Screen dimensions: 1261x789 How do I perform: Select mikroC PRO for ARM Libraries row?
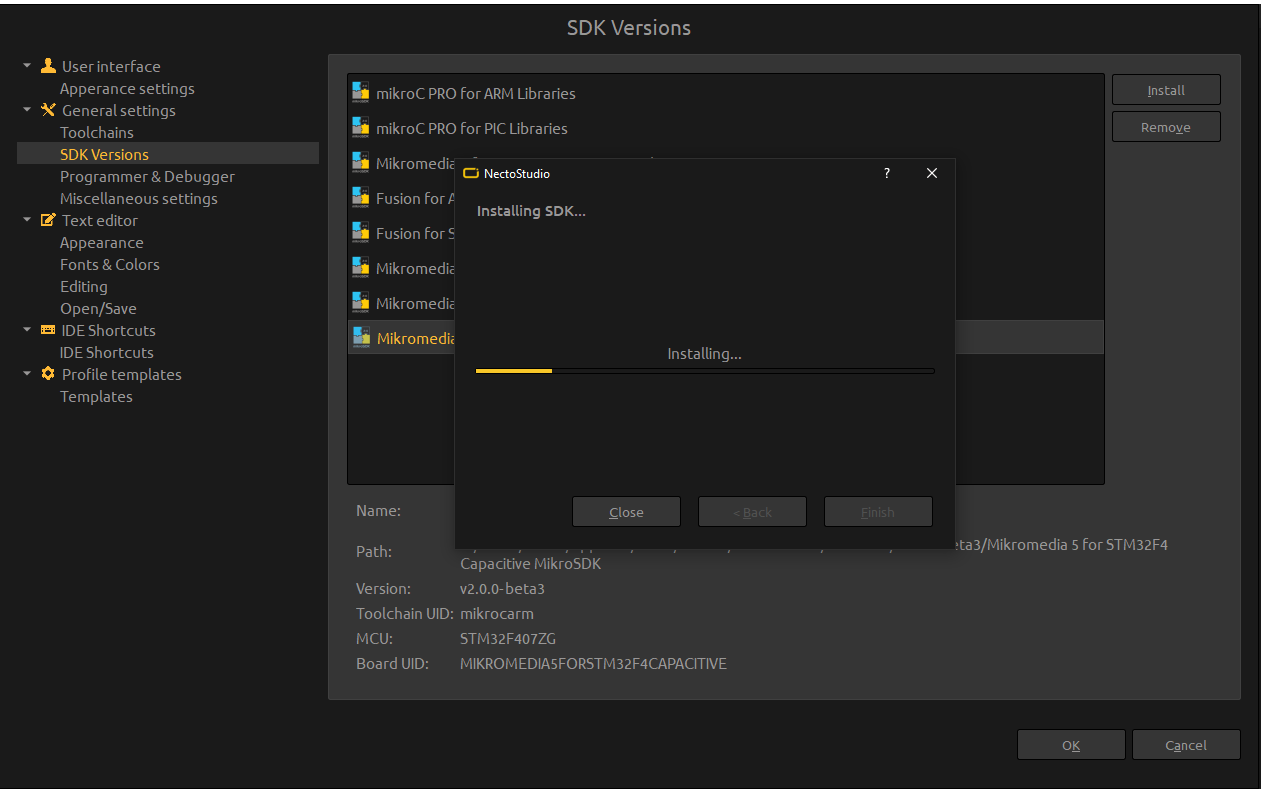[x=726, y=92]
